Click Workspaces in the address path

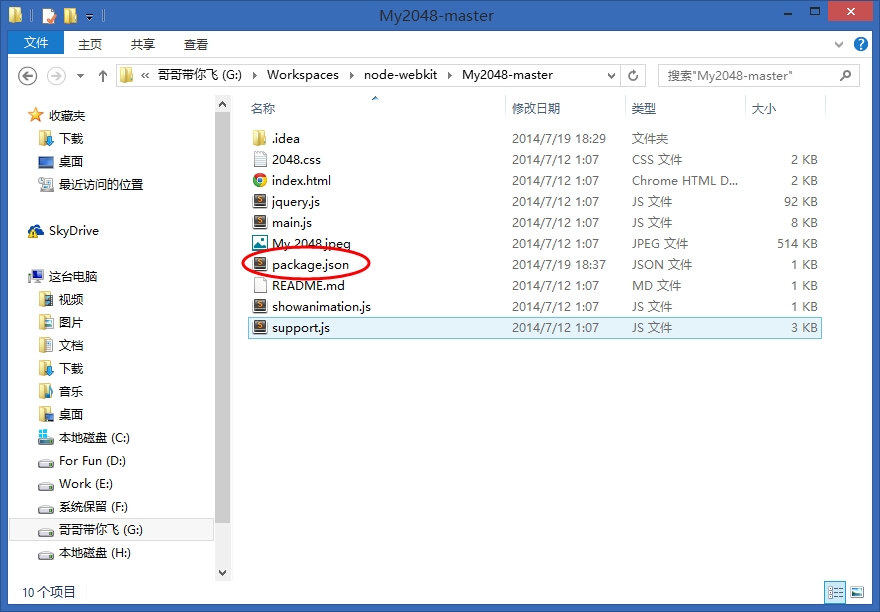[x=302, y=75]
